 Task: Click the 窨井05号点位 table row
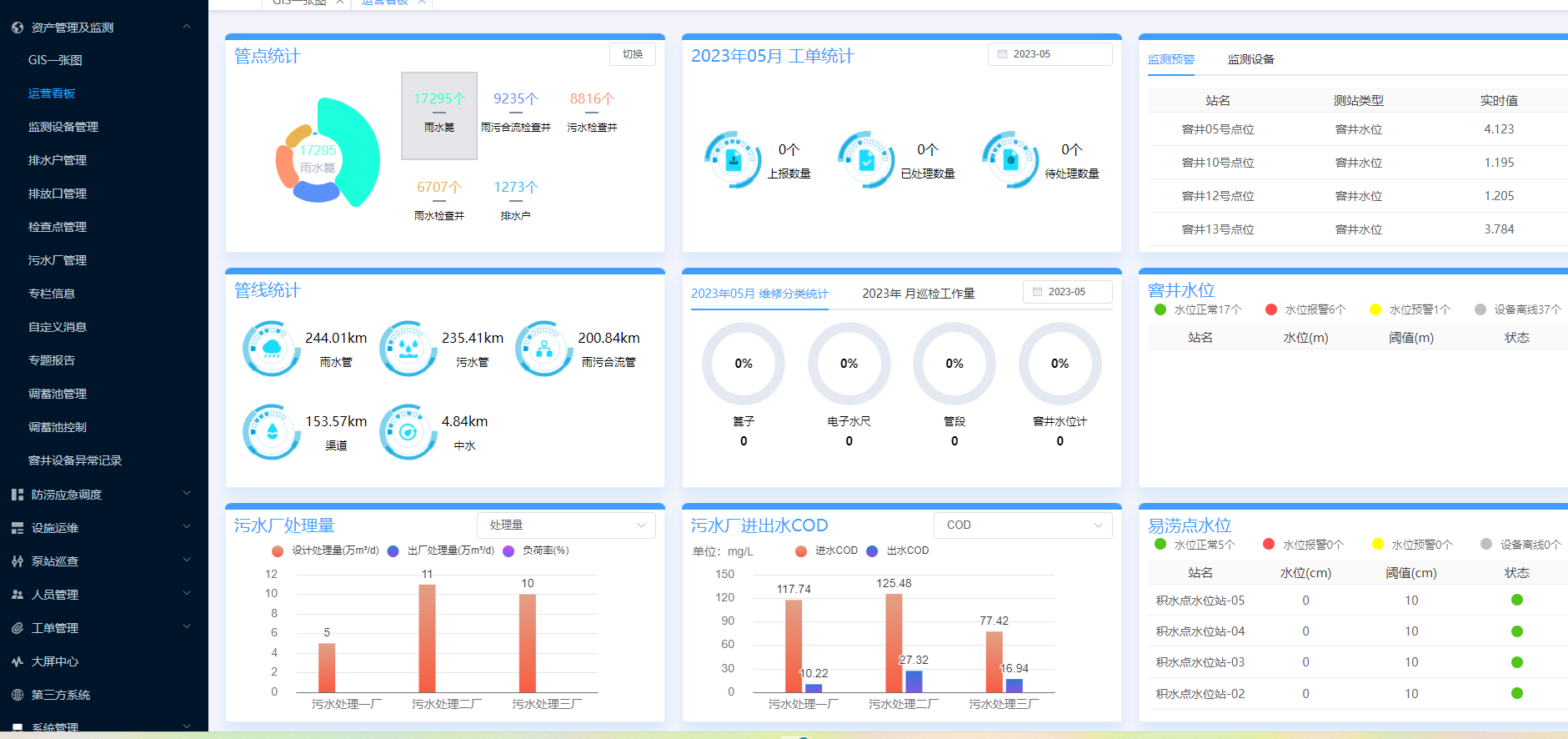tap(1358, 129)
